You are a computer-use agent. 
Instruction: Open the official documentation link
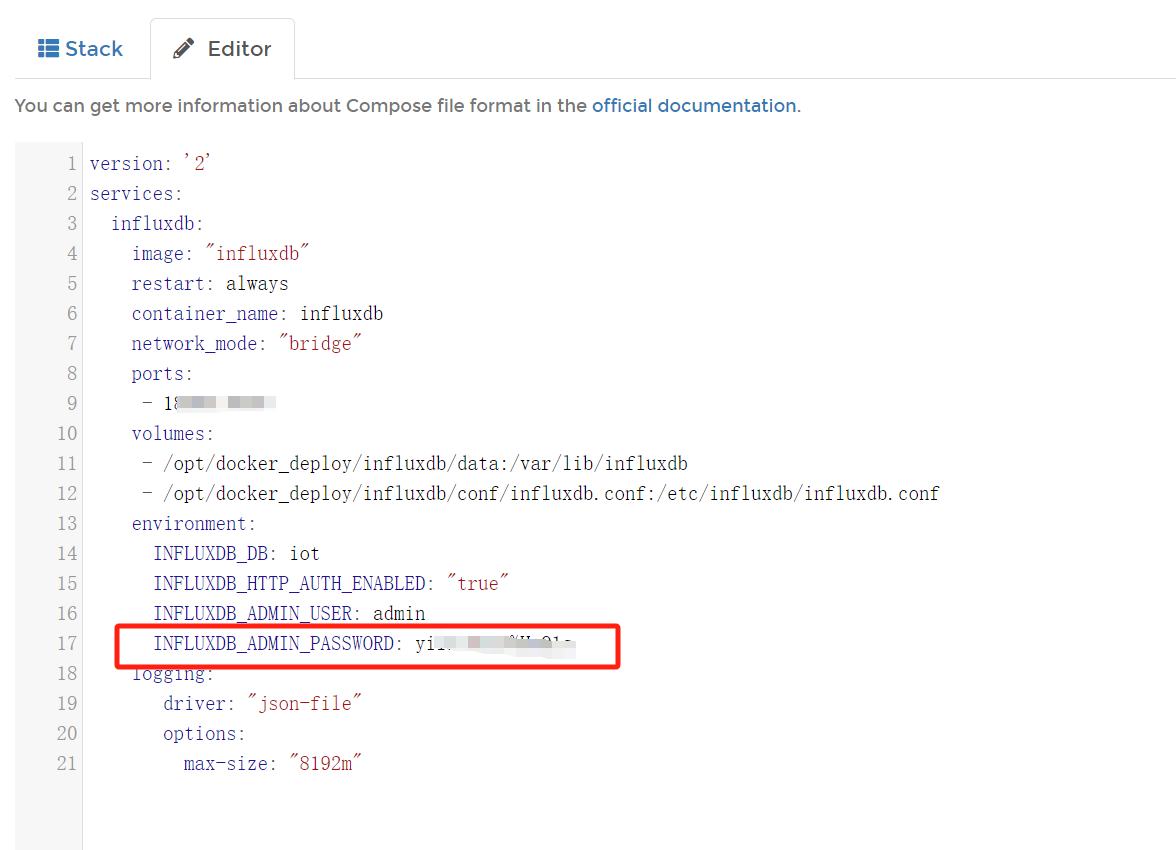point(694,105)
